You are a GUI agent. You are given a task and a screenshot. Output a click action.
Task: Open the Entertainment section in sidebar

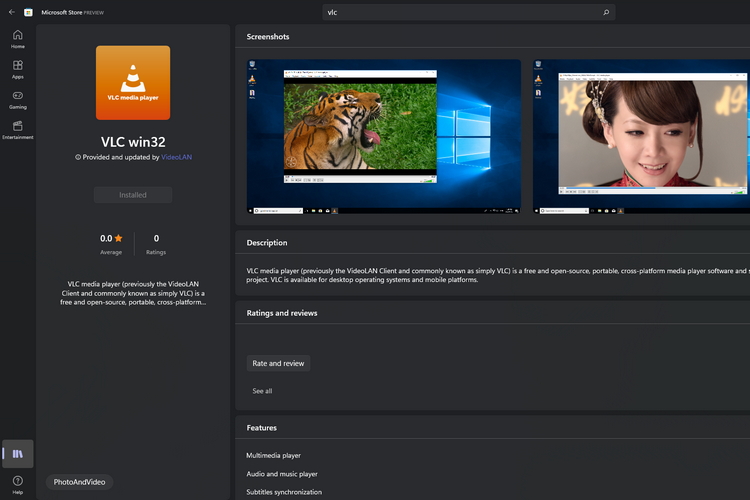(18, 130)
